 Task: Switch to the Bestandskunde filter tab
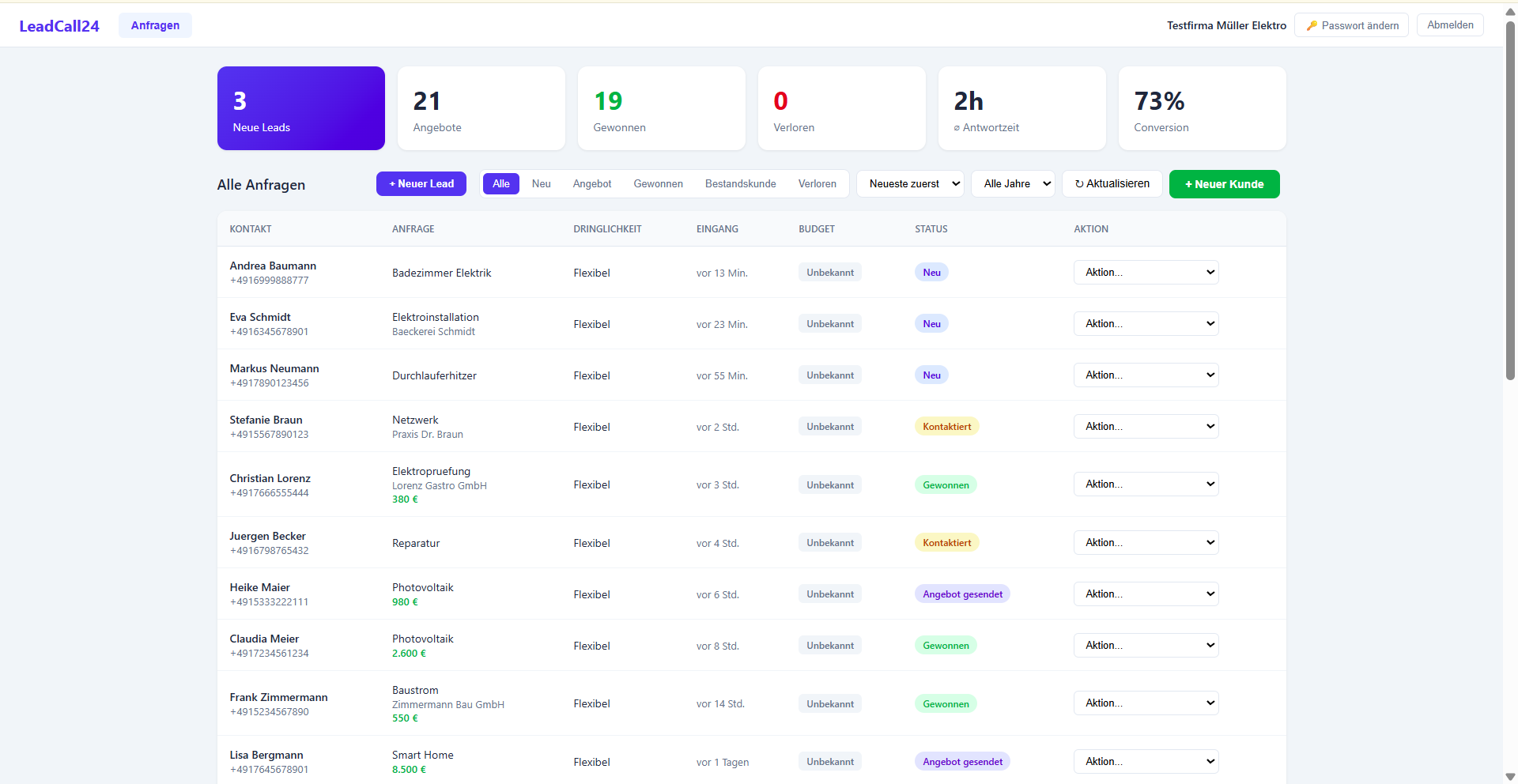coord(740,183)
